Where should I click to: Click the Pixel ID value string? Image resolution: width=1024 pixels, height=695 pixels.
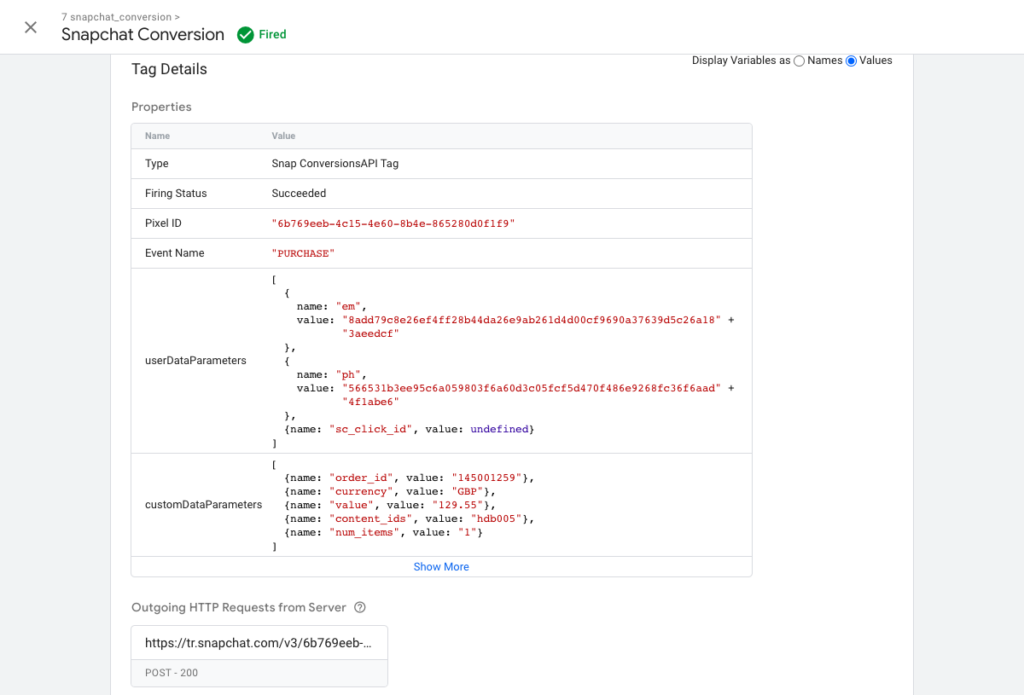click(x=393, y=223)
